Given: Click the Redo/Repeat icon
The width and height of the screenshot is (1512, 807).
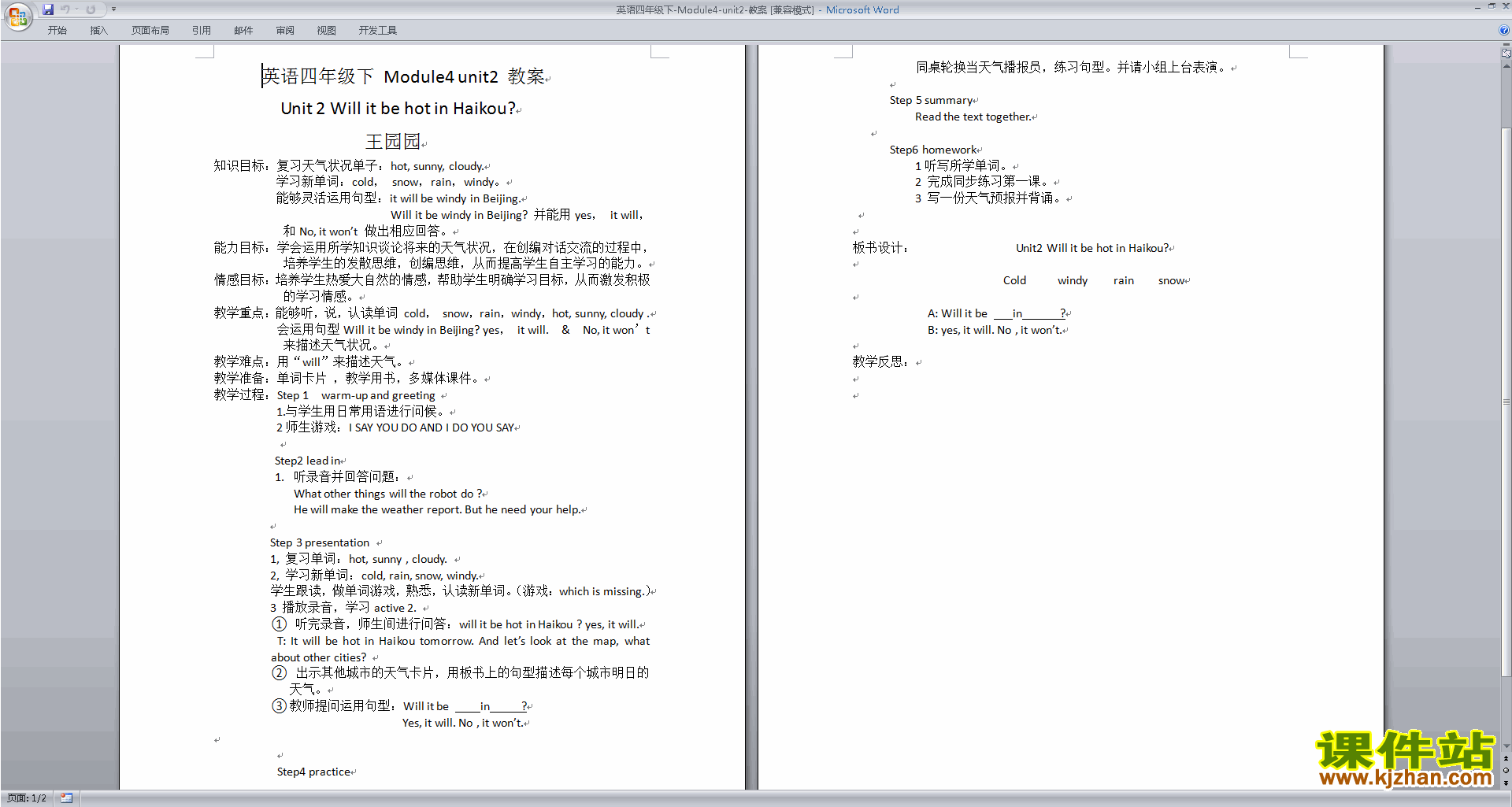Looking at the screenshot, I should click(91, 9).
